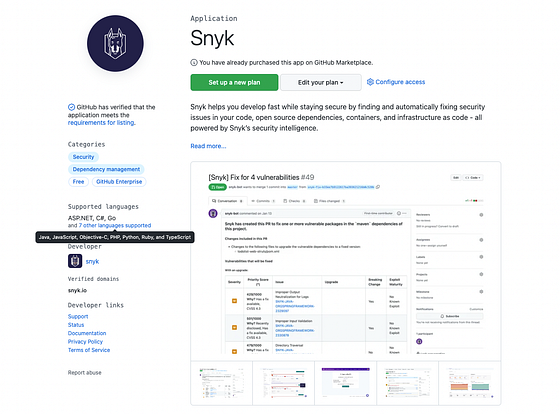Screen dimensions: 560x414
Task: Select the first screenshot thumbnail
Action: [x=222, y=383]
